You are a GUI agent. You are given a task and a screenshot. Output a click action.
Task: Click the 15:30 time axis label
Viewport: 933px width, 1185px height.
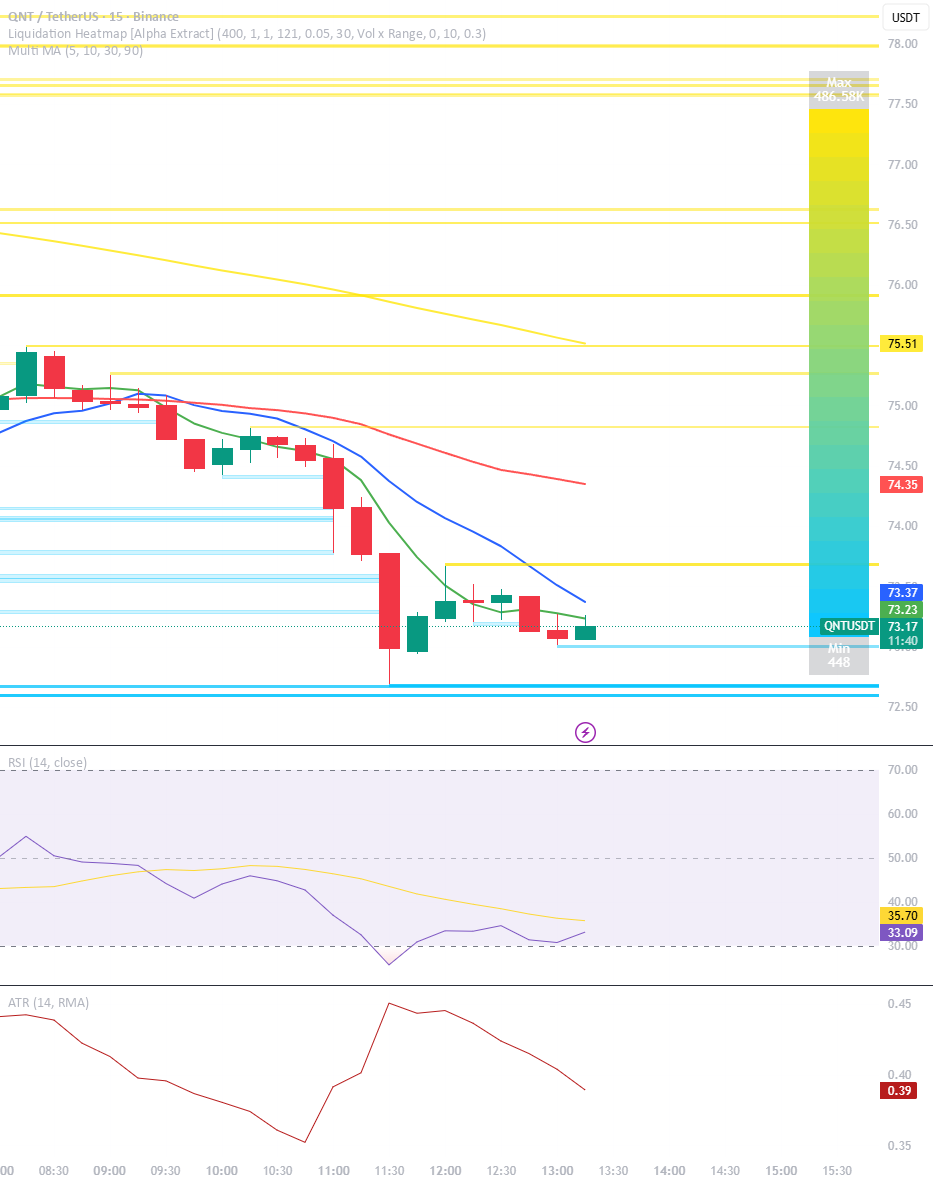[837, 1171]
